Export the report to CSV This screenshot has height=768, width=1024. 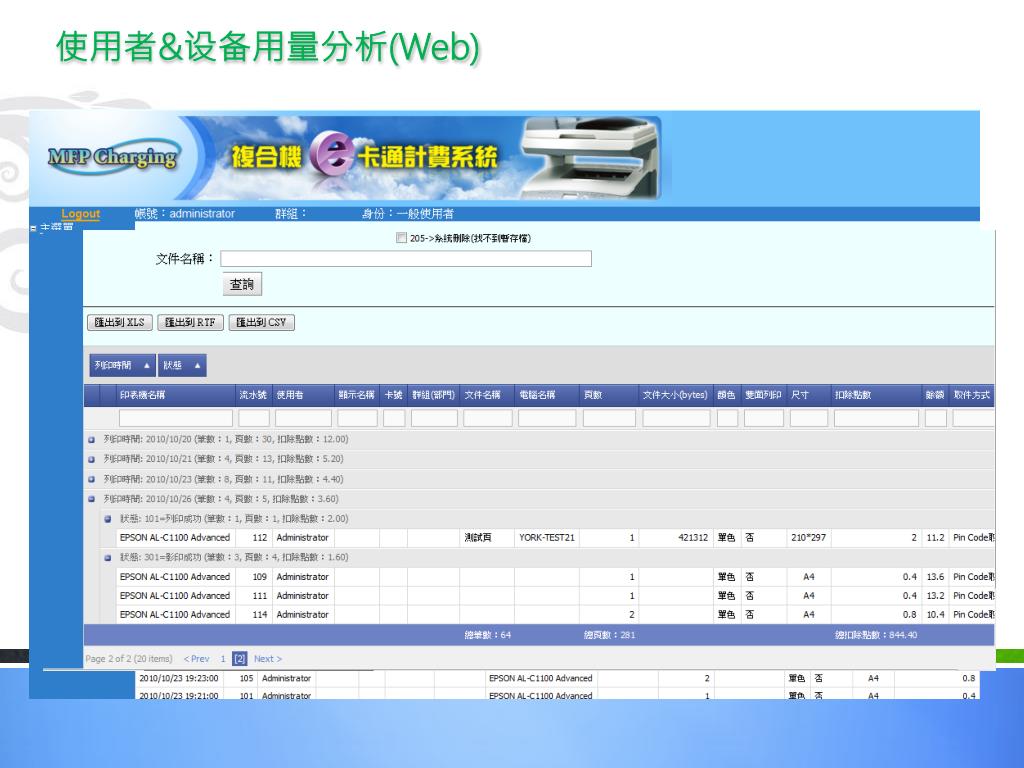click(261, 323)
